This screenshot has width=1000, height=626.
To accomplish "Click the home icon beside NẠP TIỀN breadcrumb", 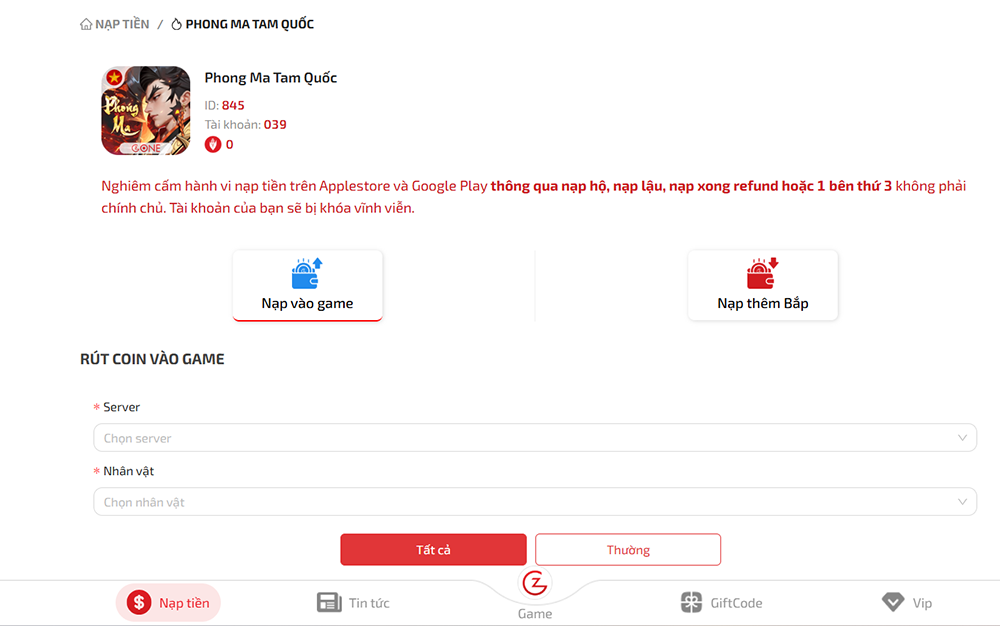I will point(86,24).
